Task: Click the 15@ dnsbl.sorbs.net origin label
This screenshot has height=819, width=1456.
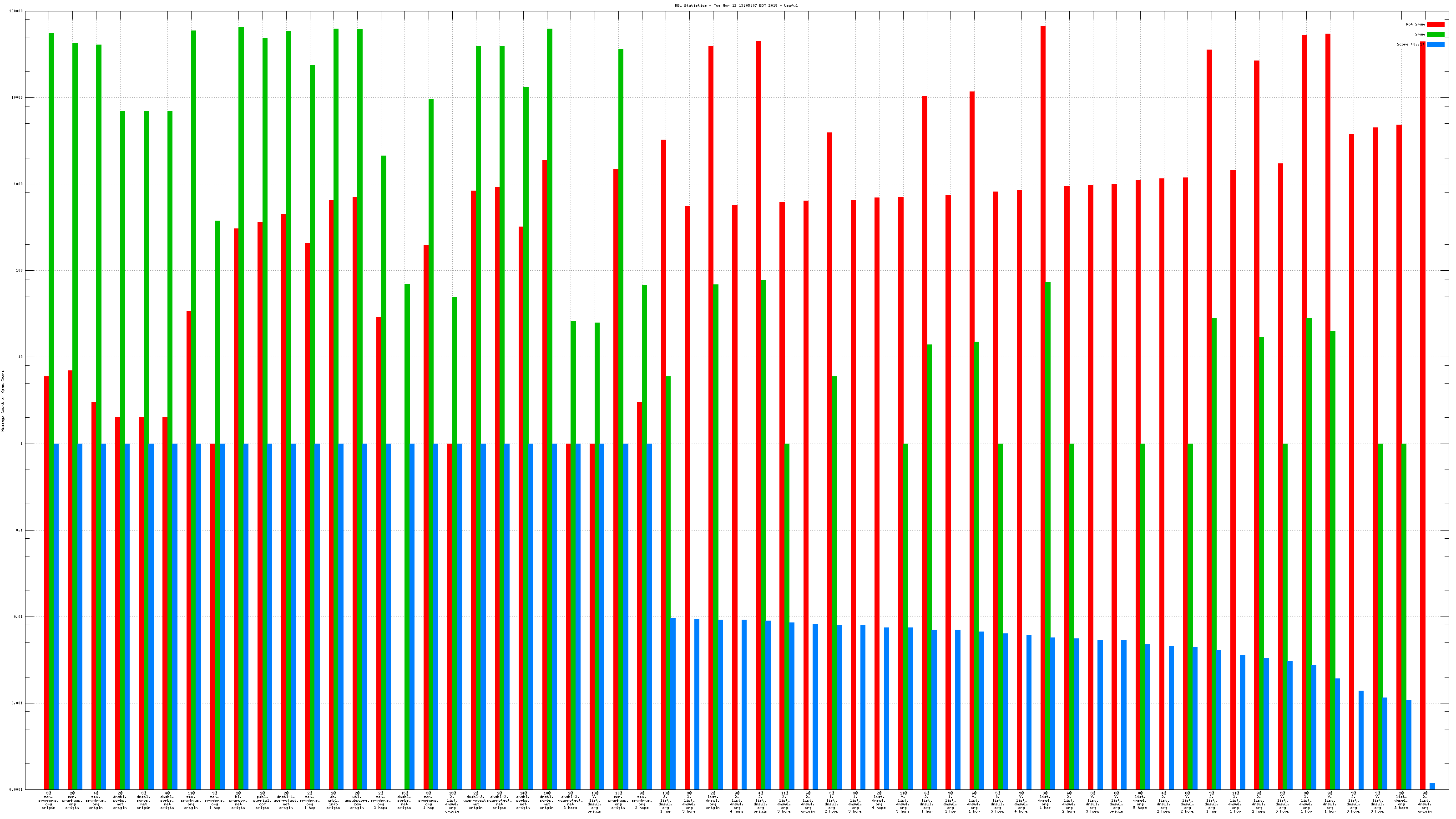Action: pyautogui.click(x=404, y=800)
